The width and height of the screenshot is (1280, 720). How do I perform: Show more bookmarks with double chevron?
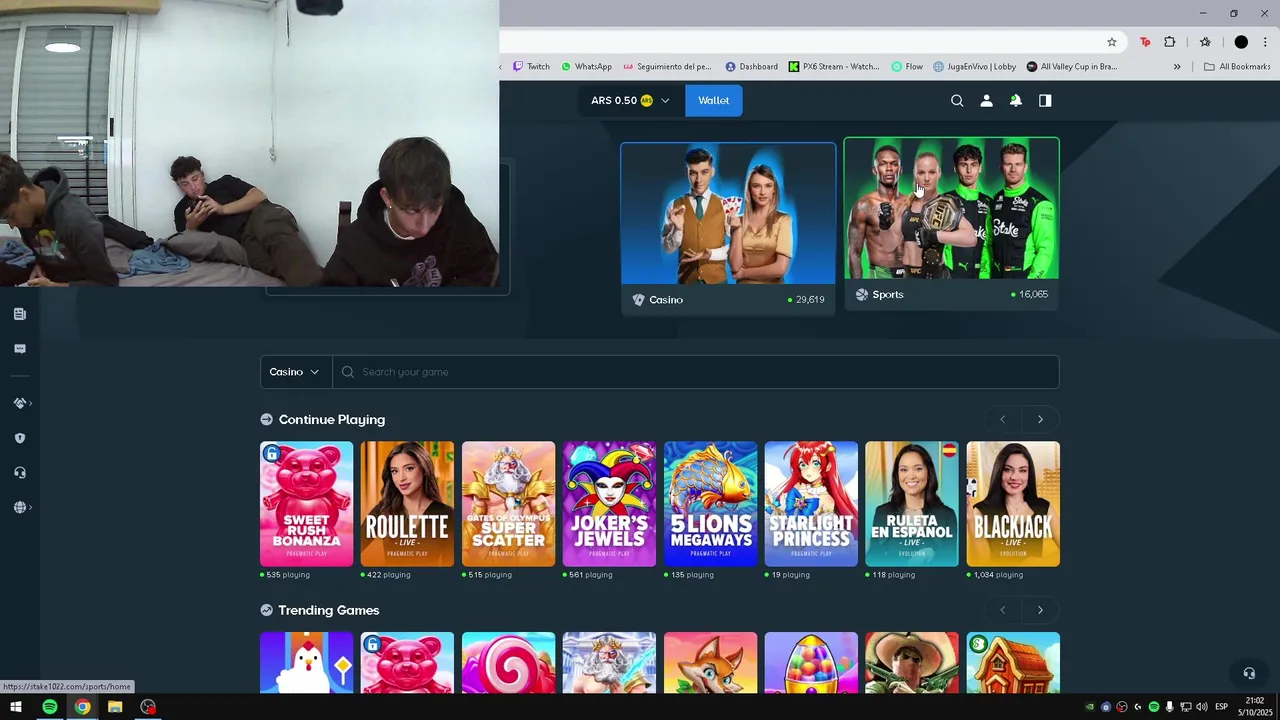tap(1177, 67)
